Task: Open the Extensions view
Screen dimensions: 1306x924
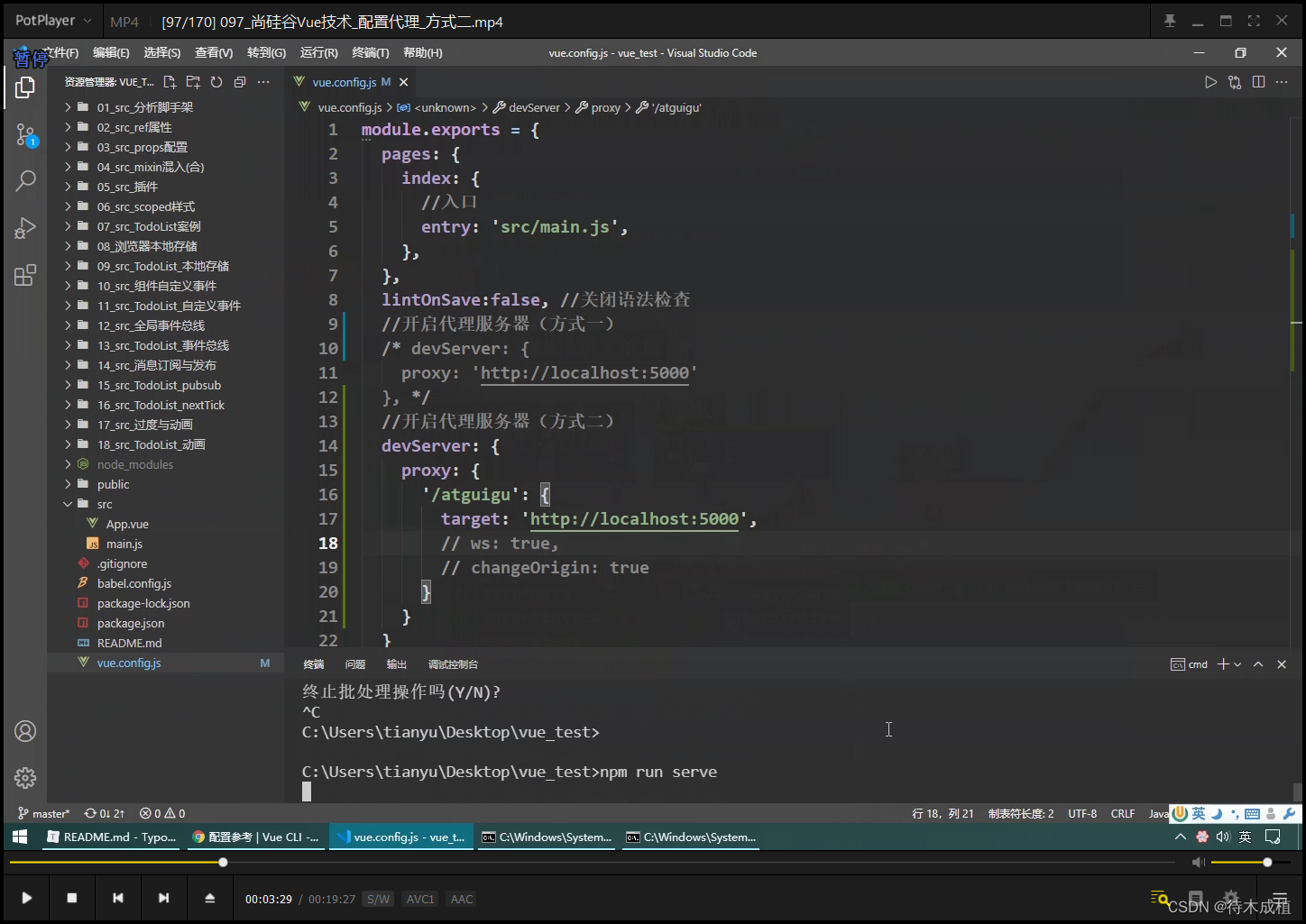Action: [25, 275]
